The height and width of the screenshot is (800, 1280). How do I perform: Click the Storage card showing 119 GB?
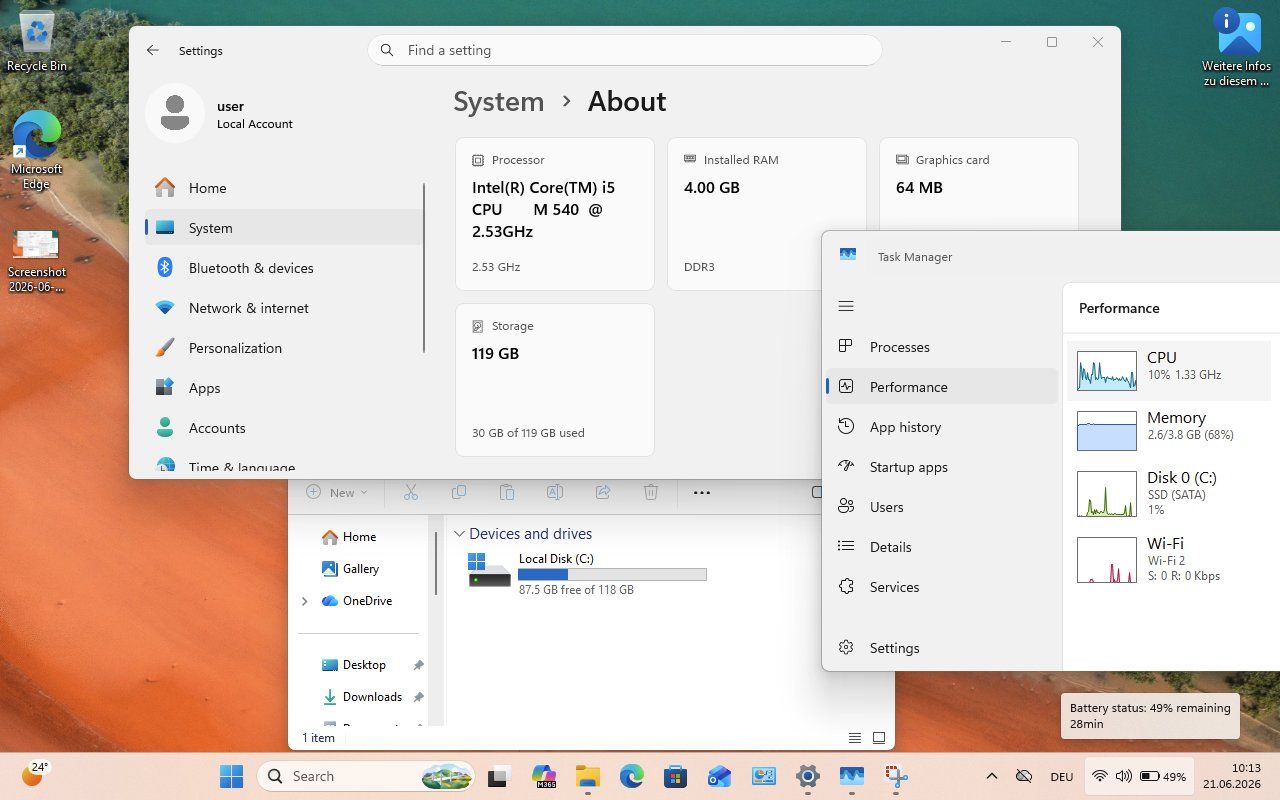point(555,380)
